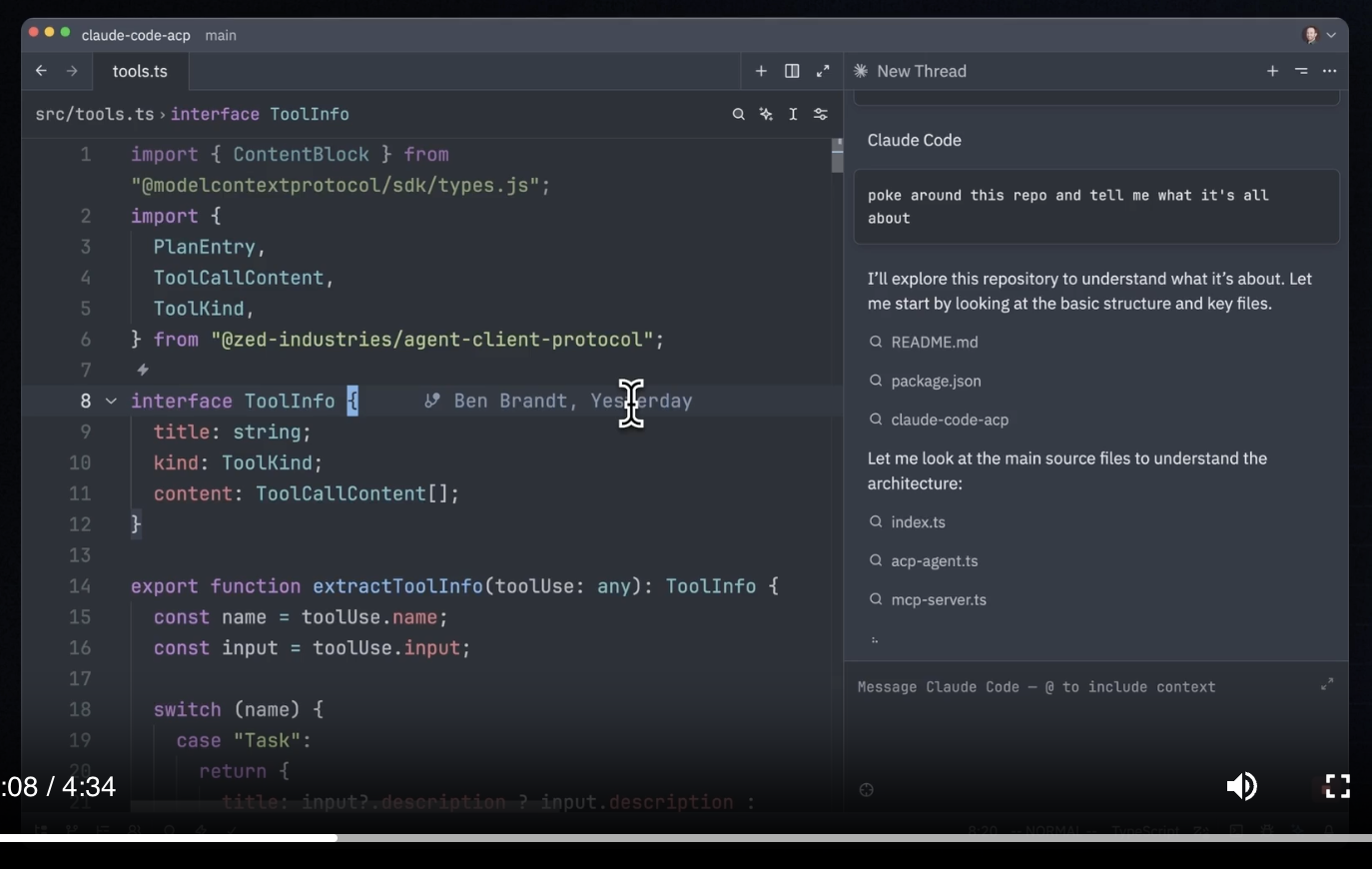The image size is (1372, 869).
Task: Open the agent panel ellipsis menu
Action: [x=1329, y=71]
